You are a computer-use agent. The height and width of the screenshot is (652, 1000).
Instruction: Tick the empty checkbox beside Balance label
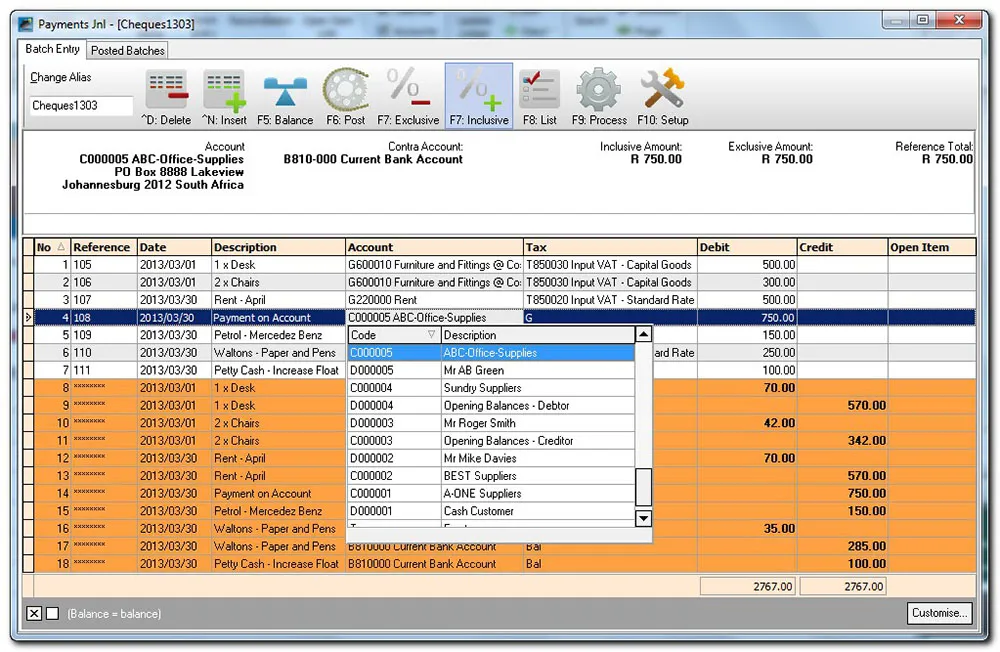(x=53, y=613)
